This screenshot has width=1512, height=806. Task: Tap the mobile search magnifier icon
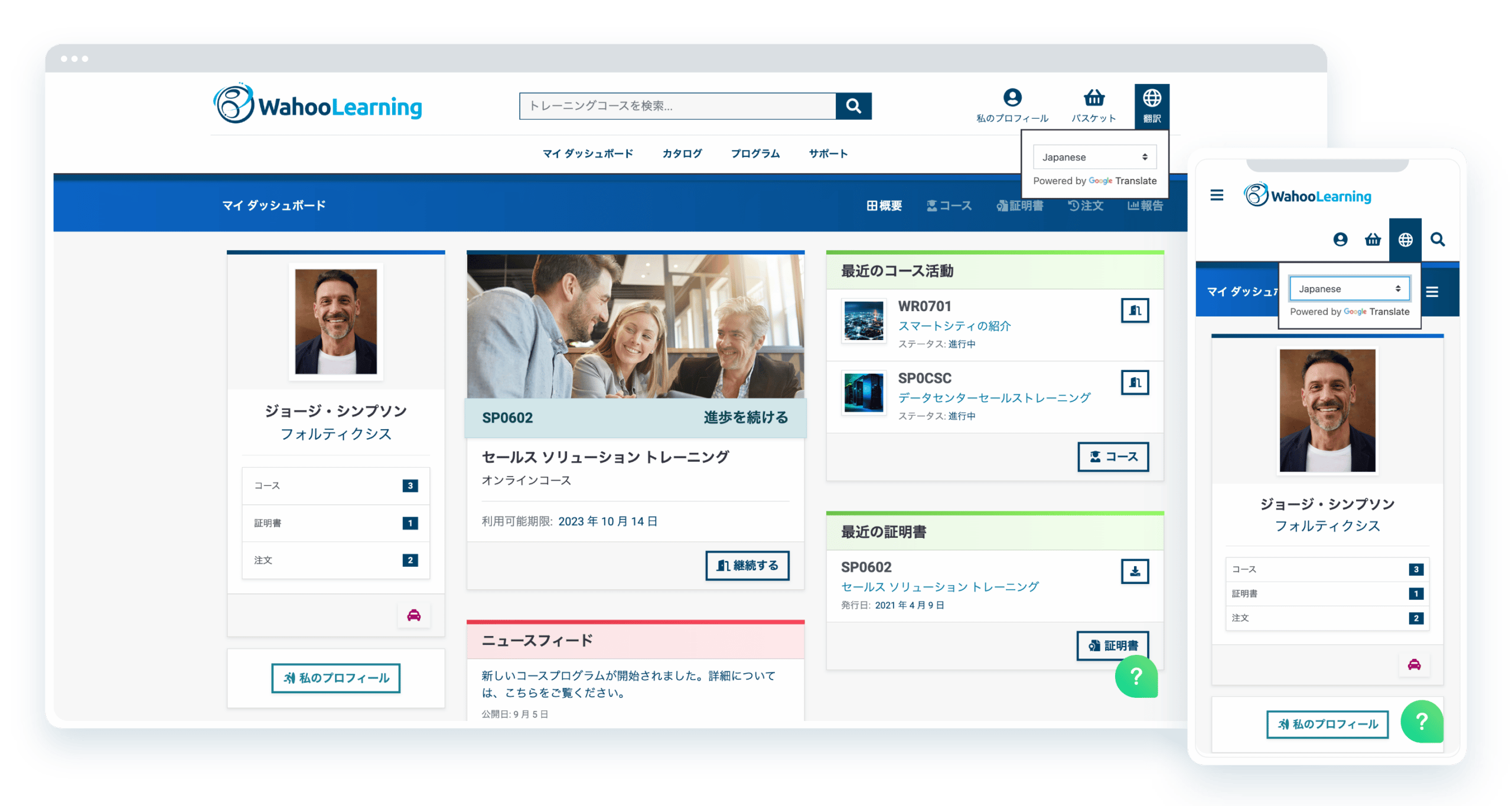pos(1437,240)
